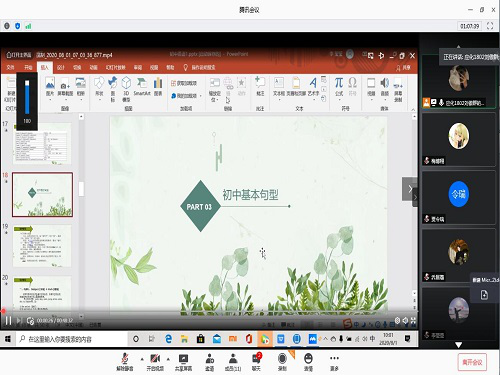Check the green network signal indicator
The image size is (500, 375).
click(28, 26)
